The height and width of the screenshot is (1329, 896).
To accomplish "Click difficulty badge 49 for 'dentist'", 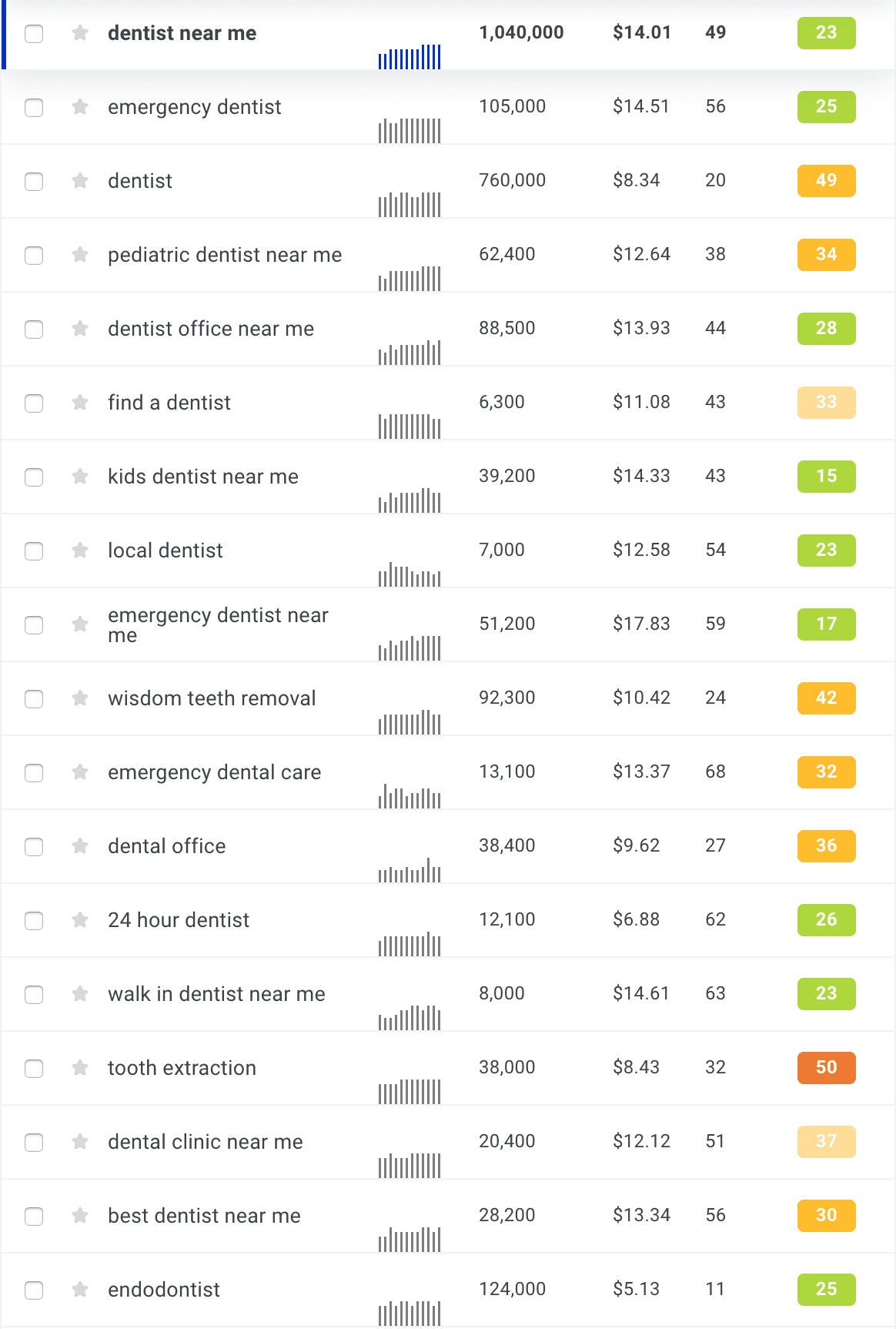I will pos(826,181).
